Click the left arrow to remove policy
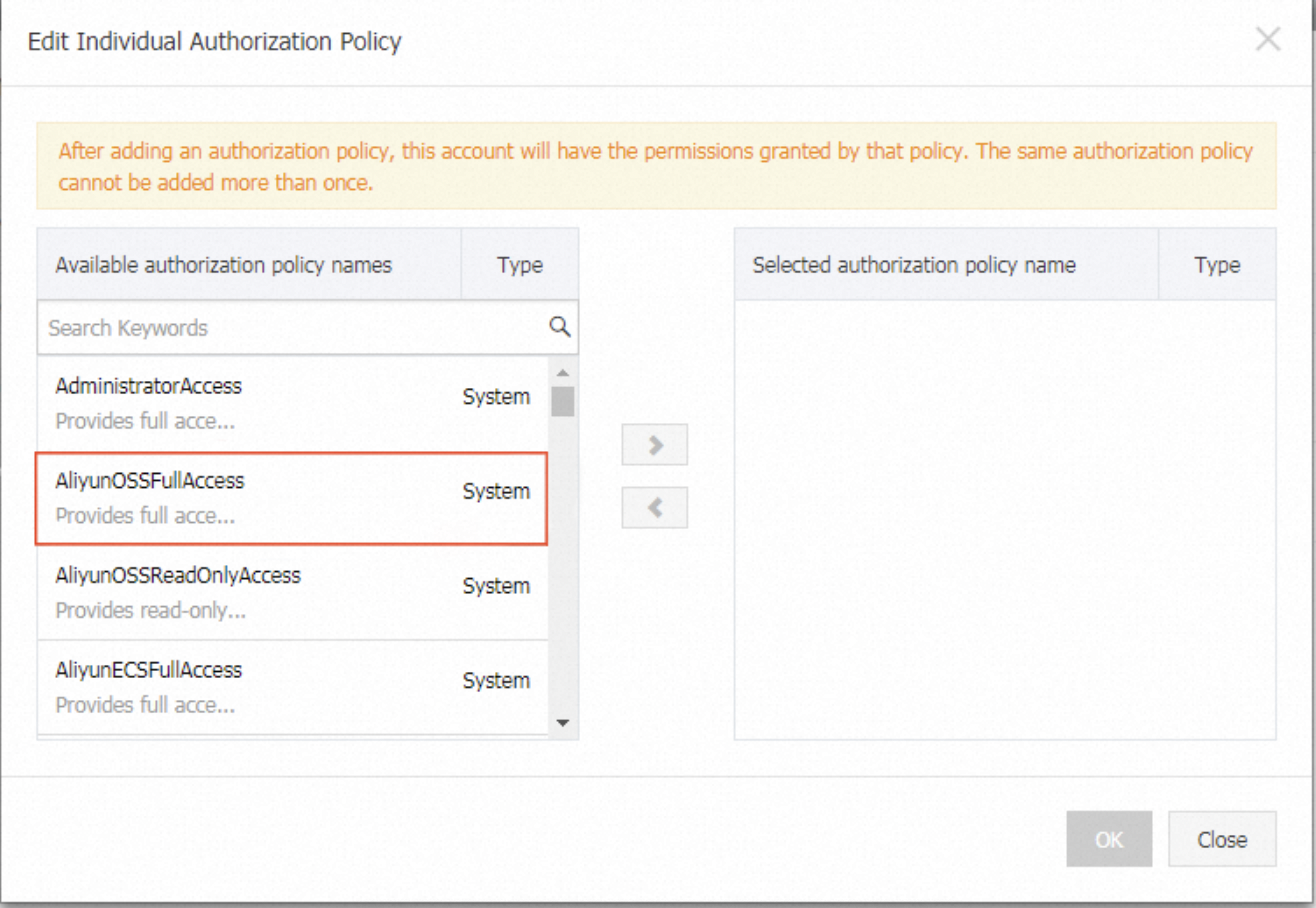This screenshot has width=1316, height=908. pyautogui.click(x=655, y=508)
